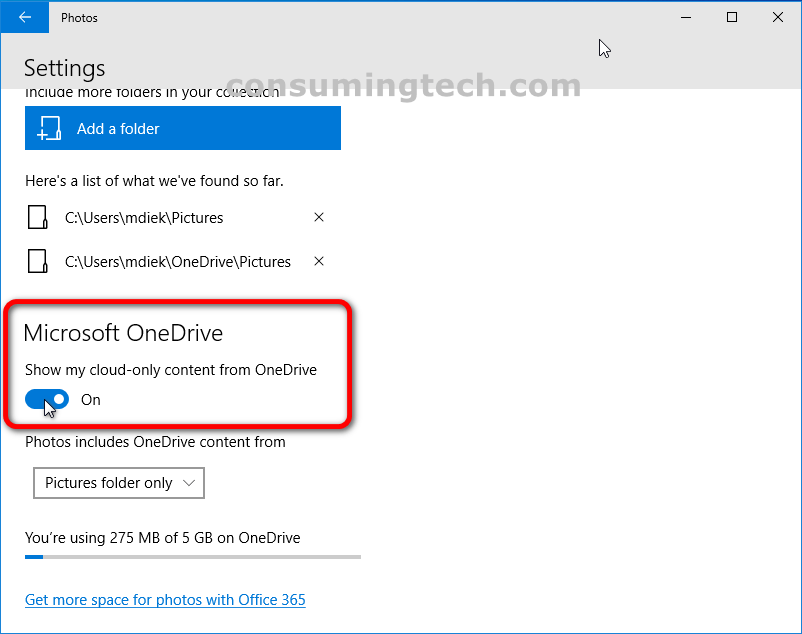Screen dimensions: 802x634
Task: Toggle the Microsoft OneDrive cloud content switch off
Action: pos(46,399)
